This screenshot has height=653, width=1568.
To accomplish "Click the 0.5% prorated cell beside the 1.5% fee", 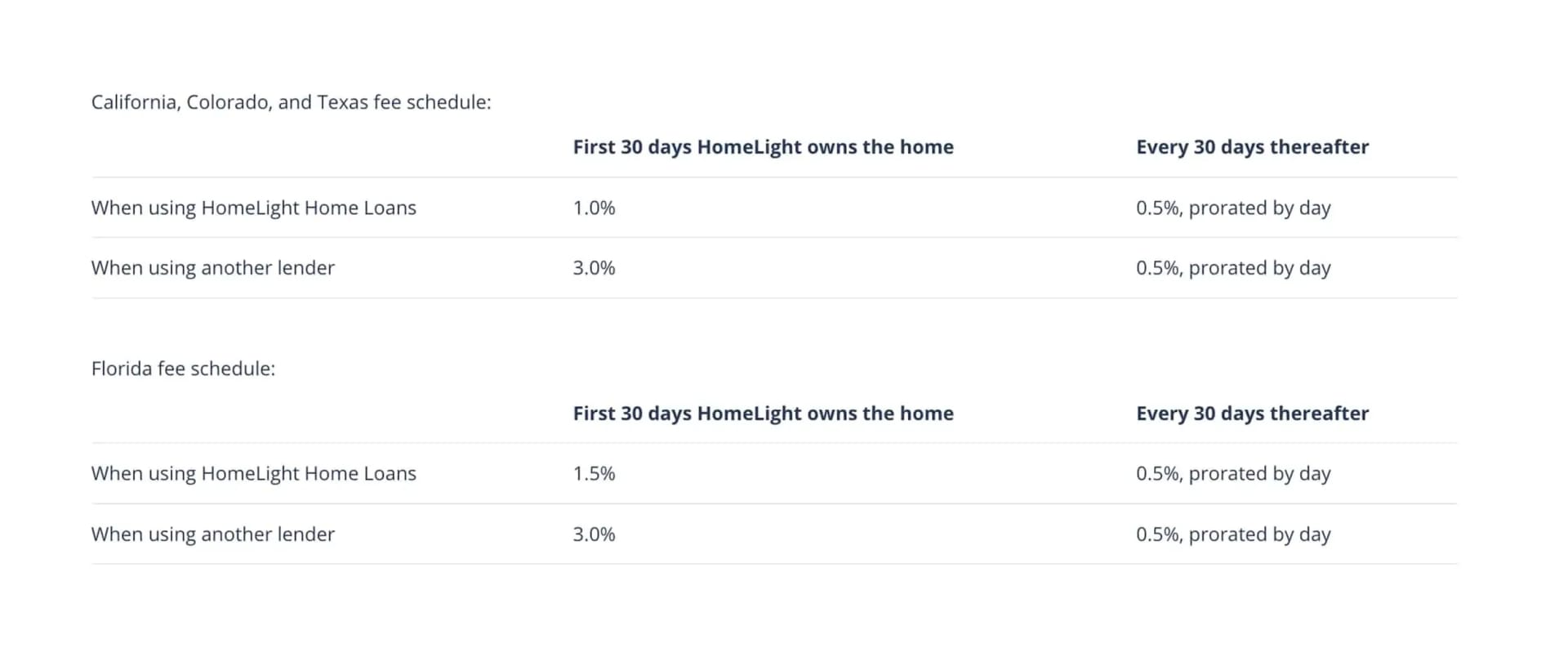I will [x=1233, y=473].
